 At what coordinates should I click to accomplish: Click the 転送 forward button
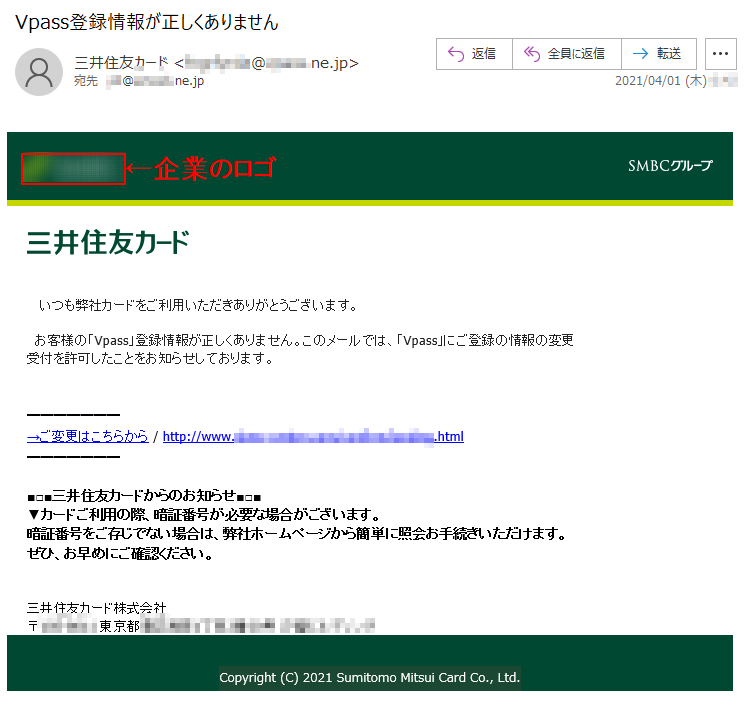[659, 54]
